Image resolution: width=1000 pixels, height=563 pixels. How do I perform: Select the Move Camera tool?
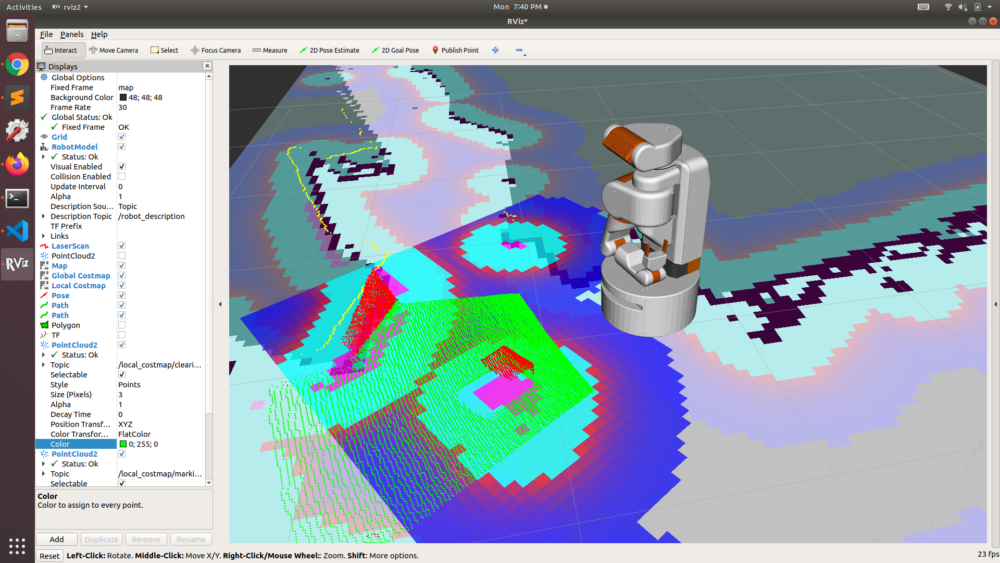(113, 50)
